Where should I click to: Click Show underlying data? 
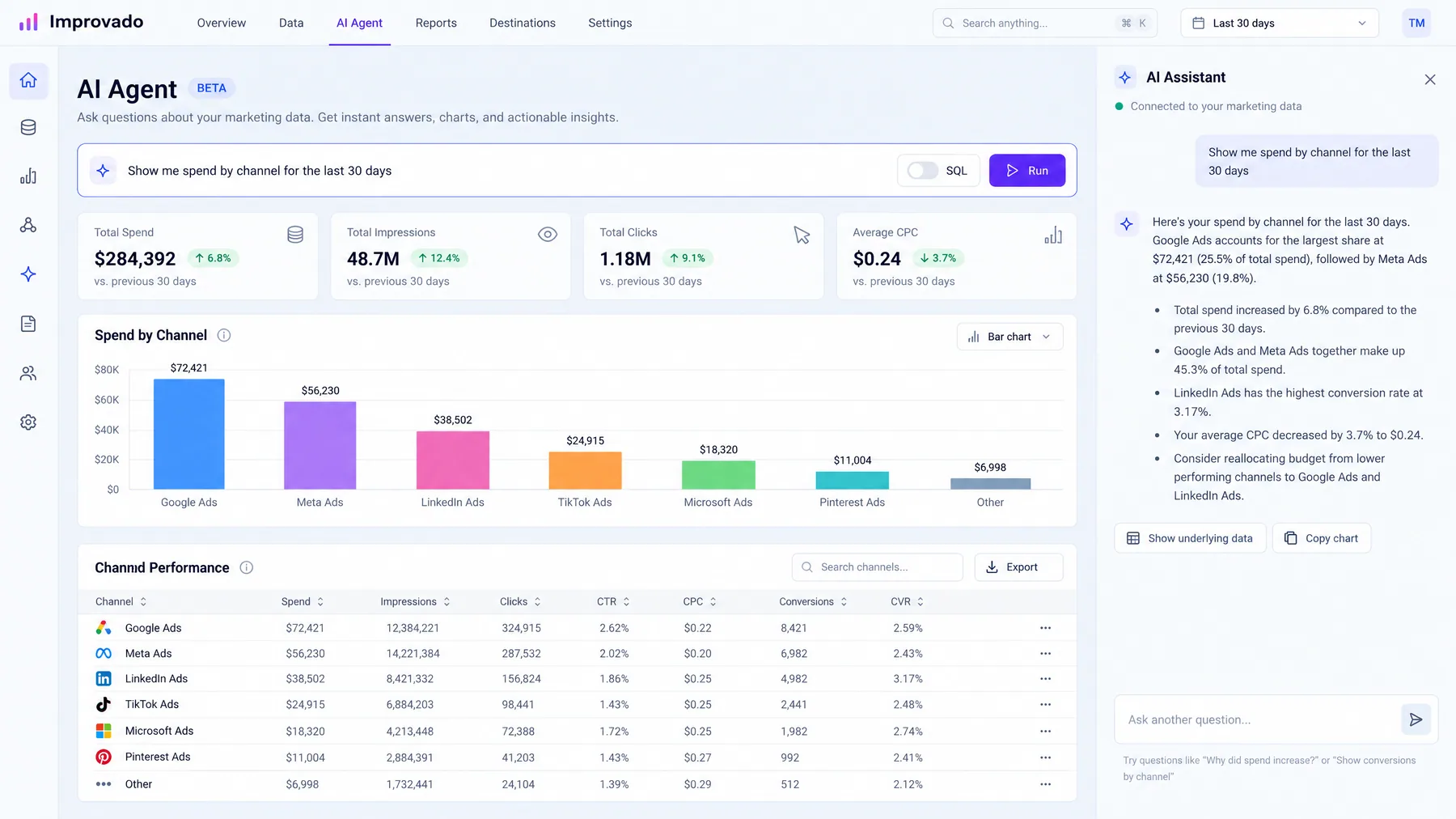(x=1190, y=538)
